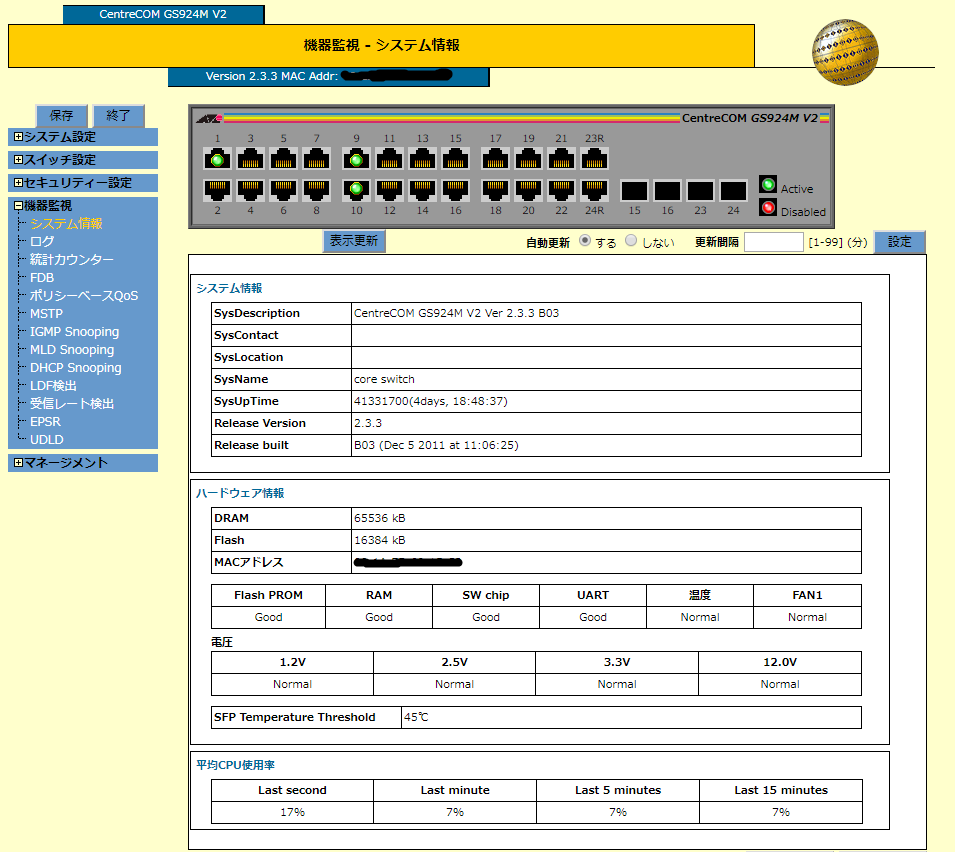Screen dimensions: 955x852
Task: Click port 2 jack icon
Action: (217, 190)
